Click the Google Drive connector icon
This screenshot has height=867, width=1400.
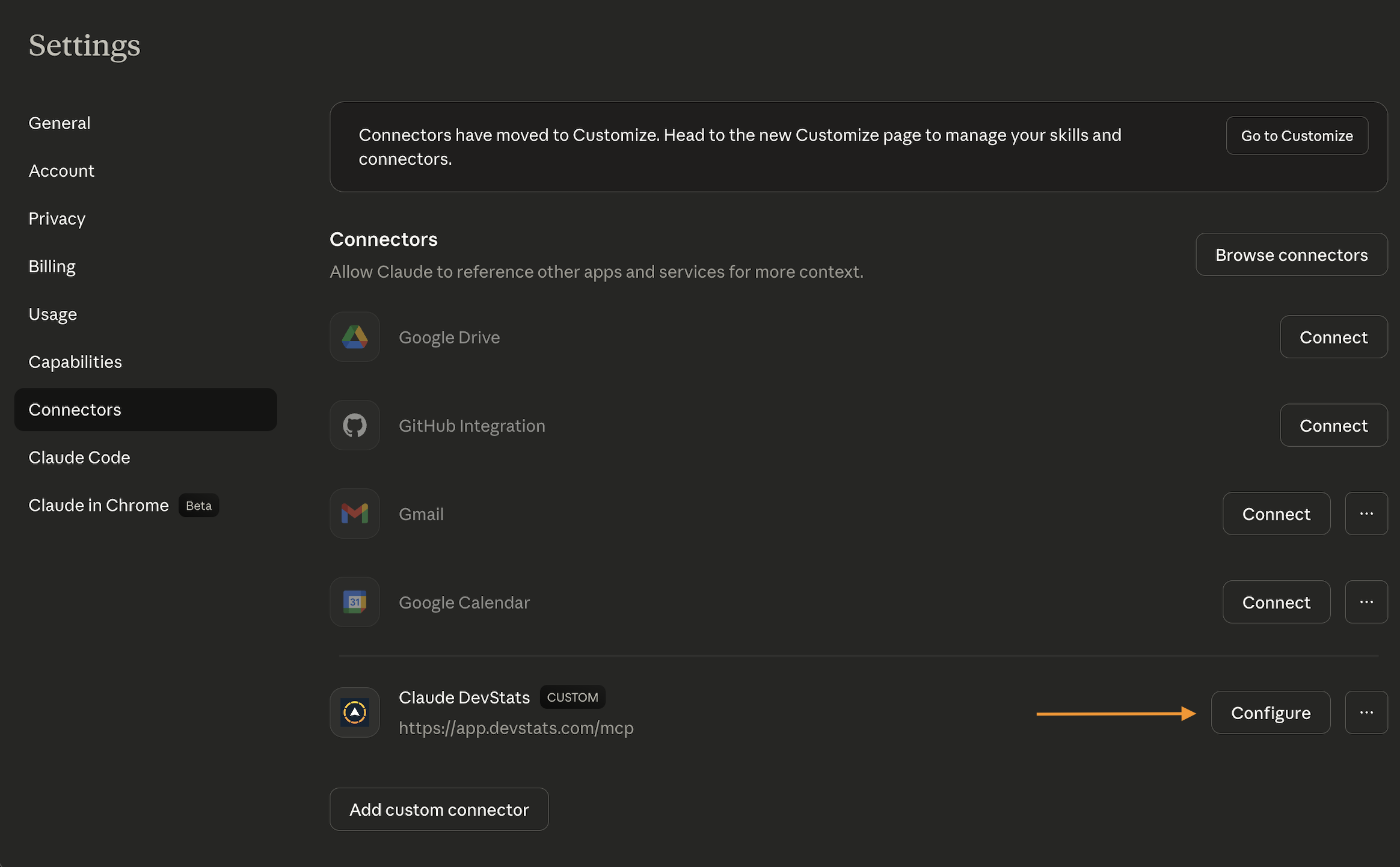point(355,337)
